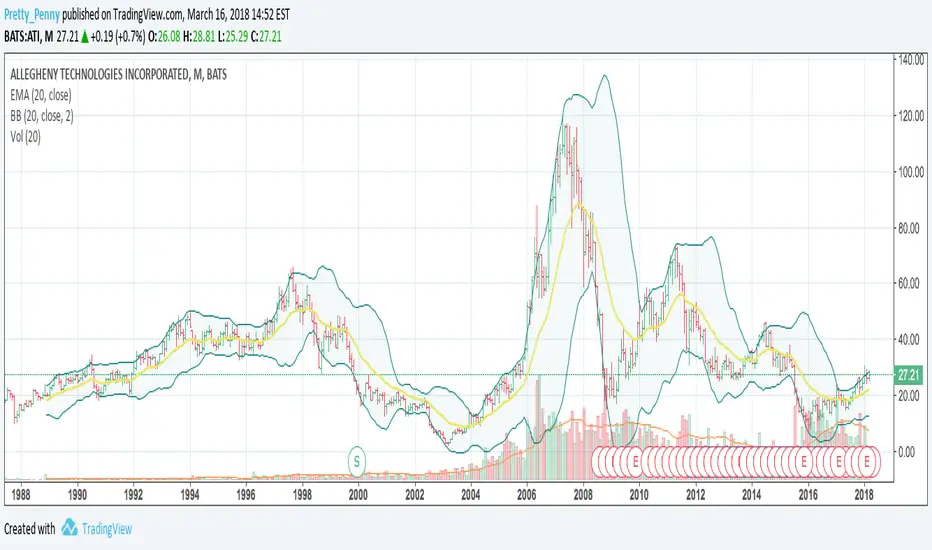Click the 100.00 price axis label
The width and height of the screenshot is (932, 550).
point(911,172)
